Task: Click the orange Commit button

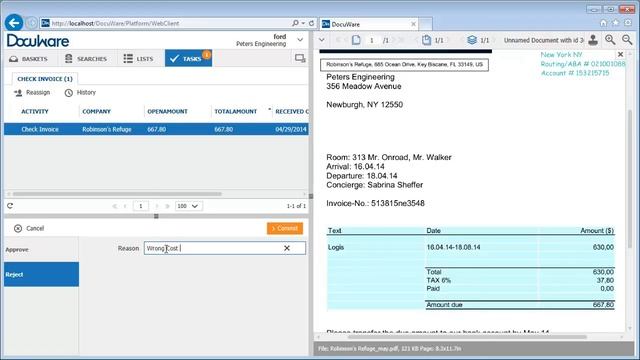Action: click(x=285, y=228)
